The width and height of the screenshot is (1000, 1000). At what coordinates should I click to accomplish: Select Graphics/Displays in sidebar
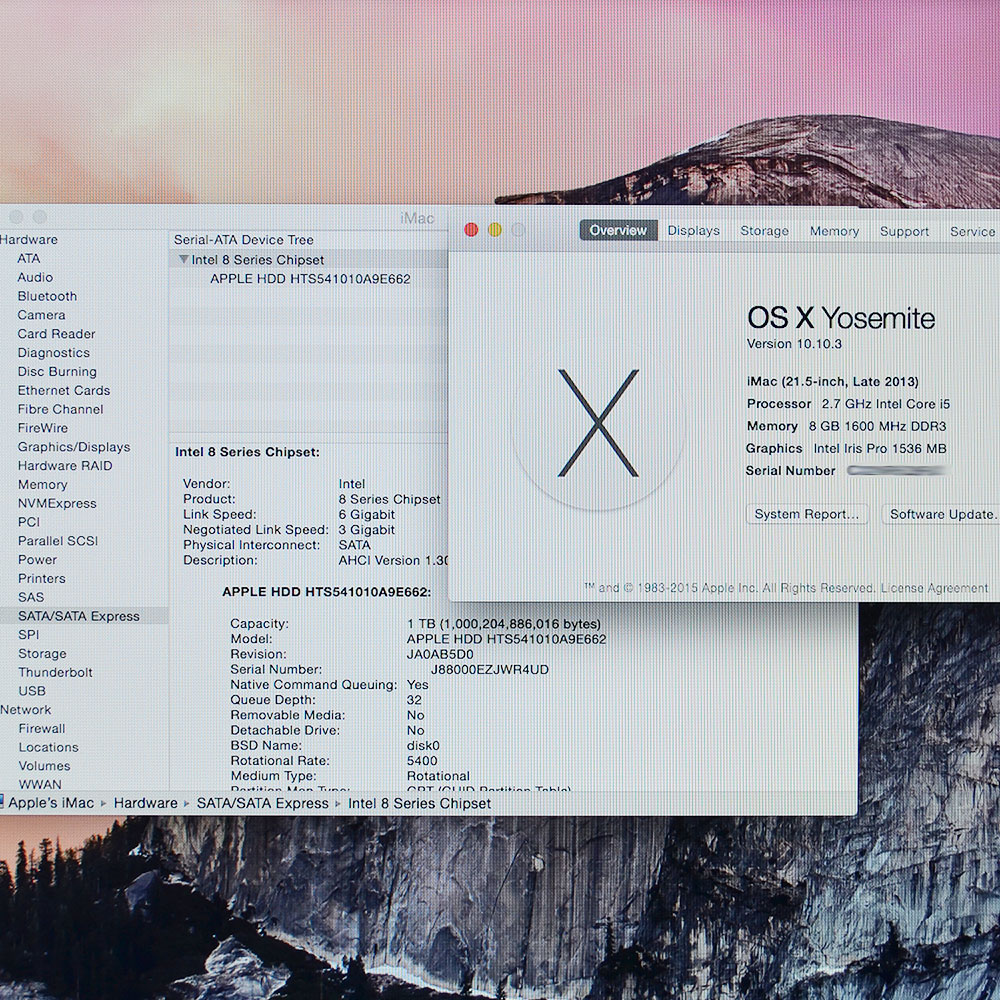click(73, 446)
